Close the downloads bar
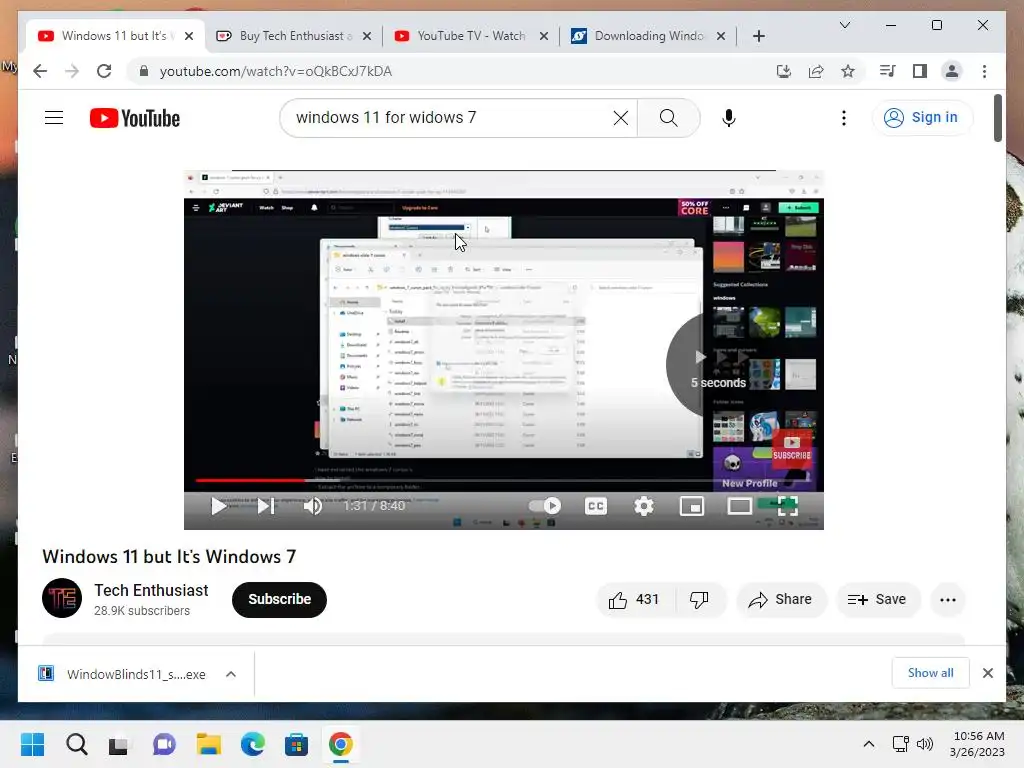1024x768 pixels. click(987, 673)
